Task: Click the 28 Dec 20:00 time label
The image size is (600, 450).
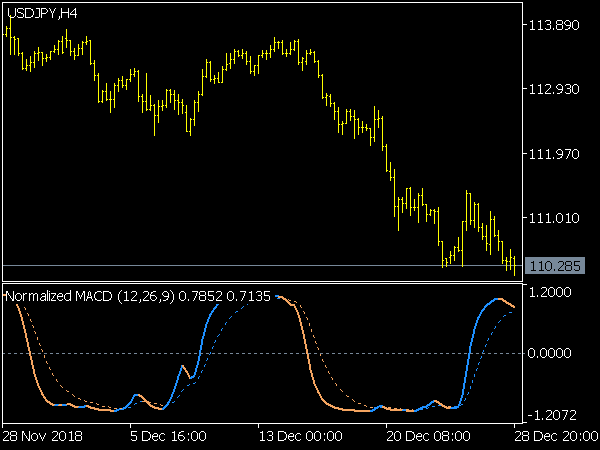Action: [556, 436]
